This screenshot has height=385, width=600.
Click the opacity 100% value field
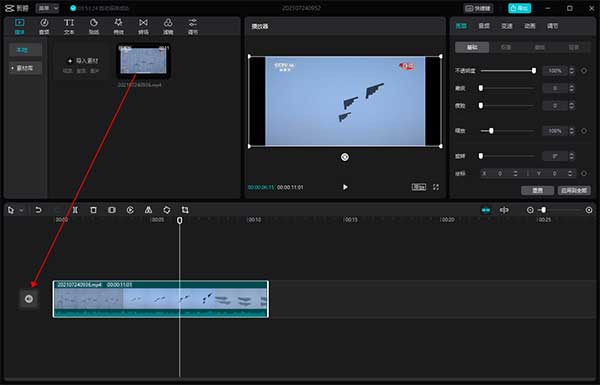(x=555, y=71)
